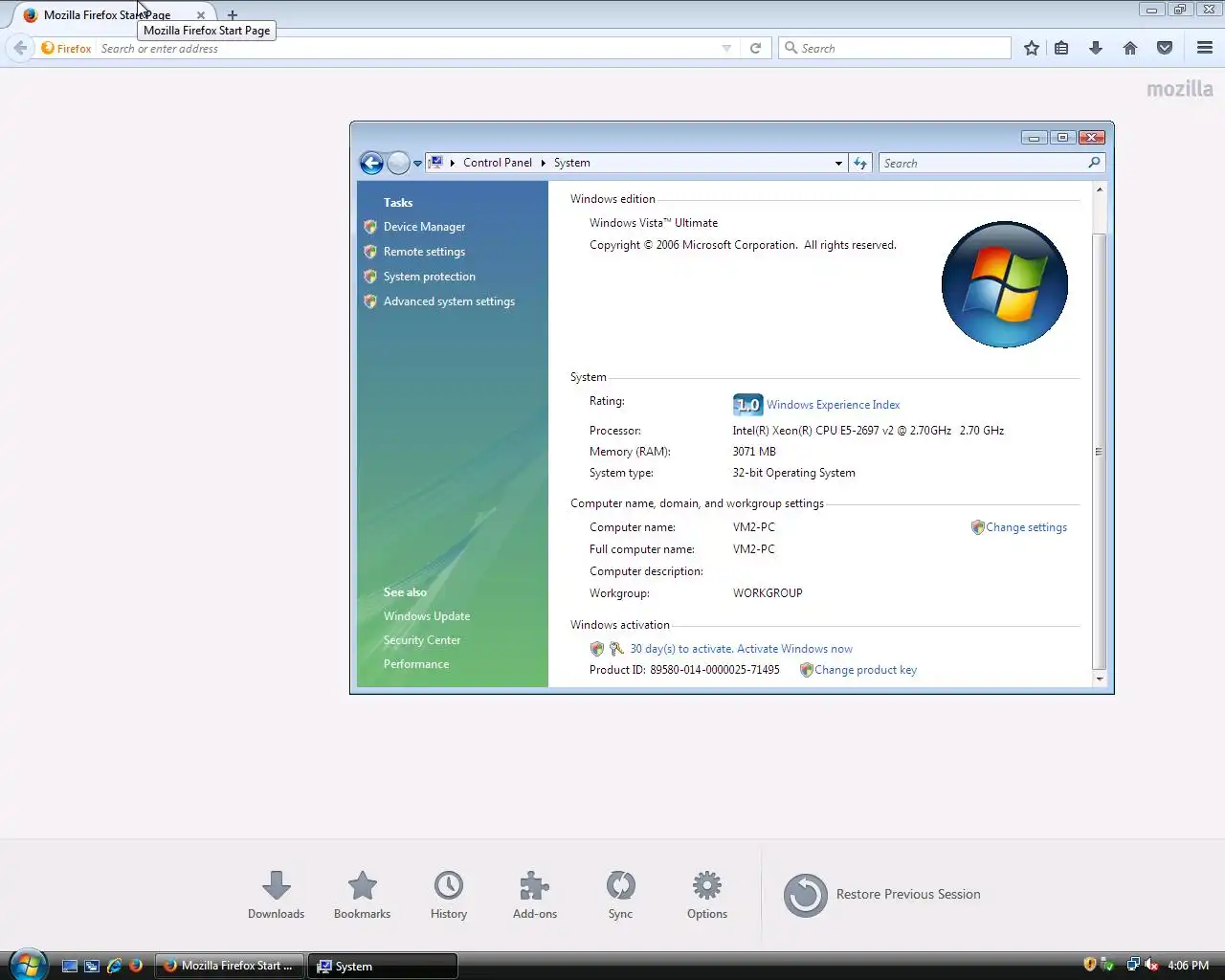
Task: Click refresh button in System window
Action: point(860,164)
